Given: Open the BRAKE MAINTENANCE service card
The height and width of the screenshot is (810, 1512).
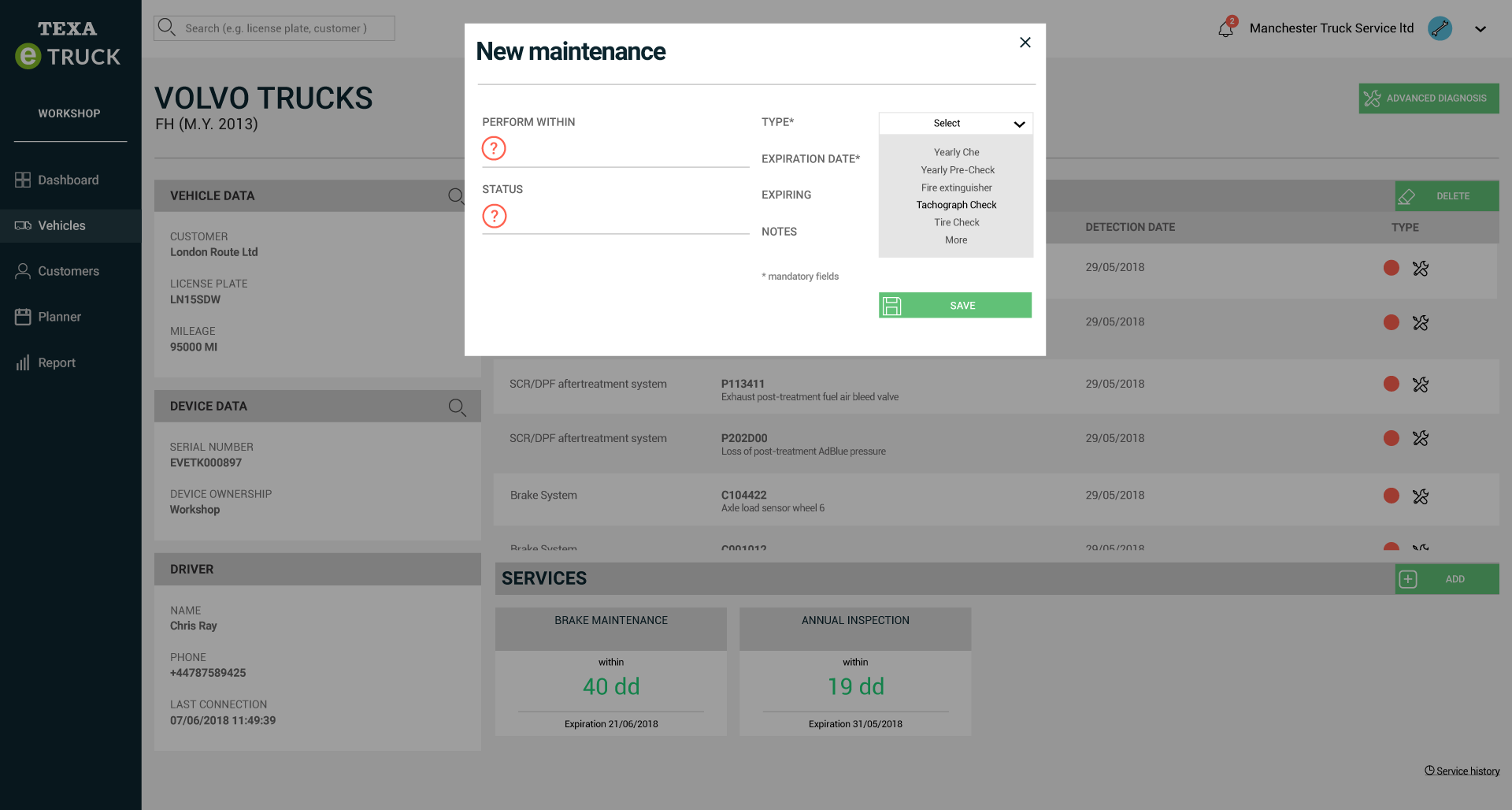Looking at the screenshot, I should point(610,671).
